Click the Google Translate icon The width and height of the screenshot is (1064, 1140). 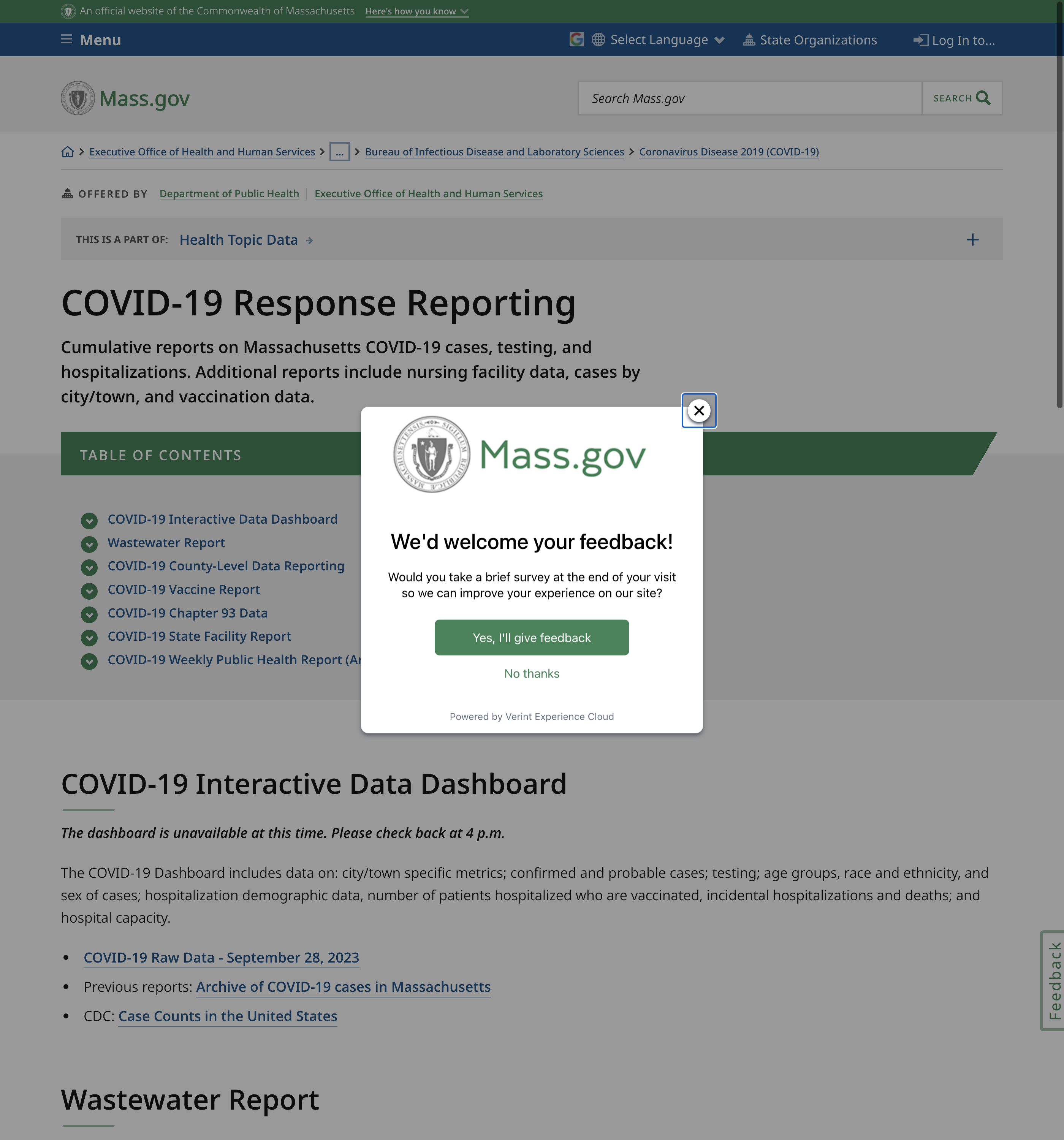(576, 40)
